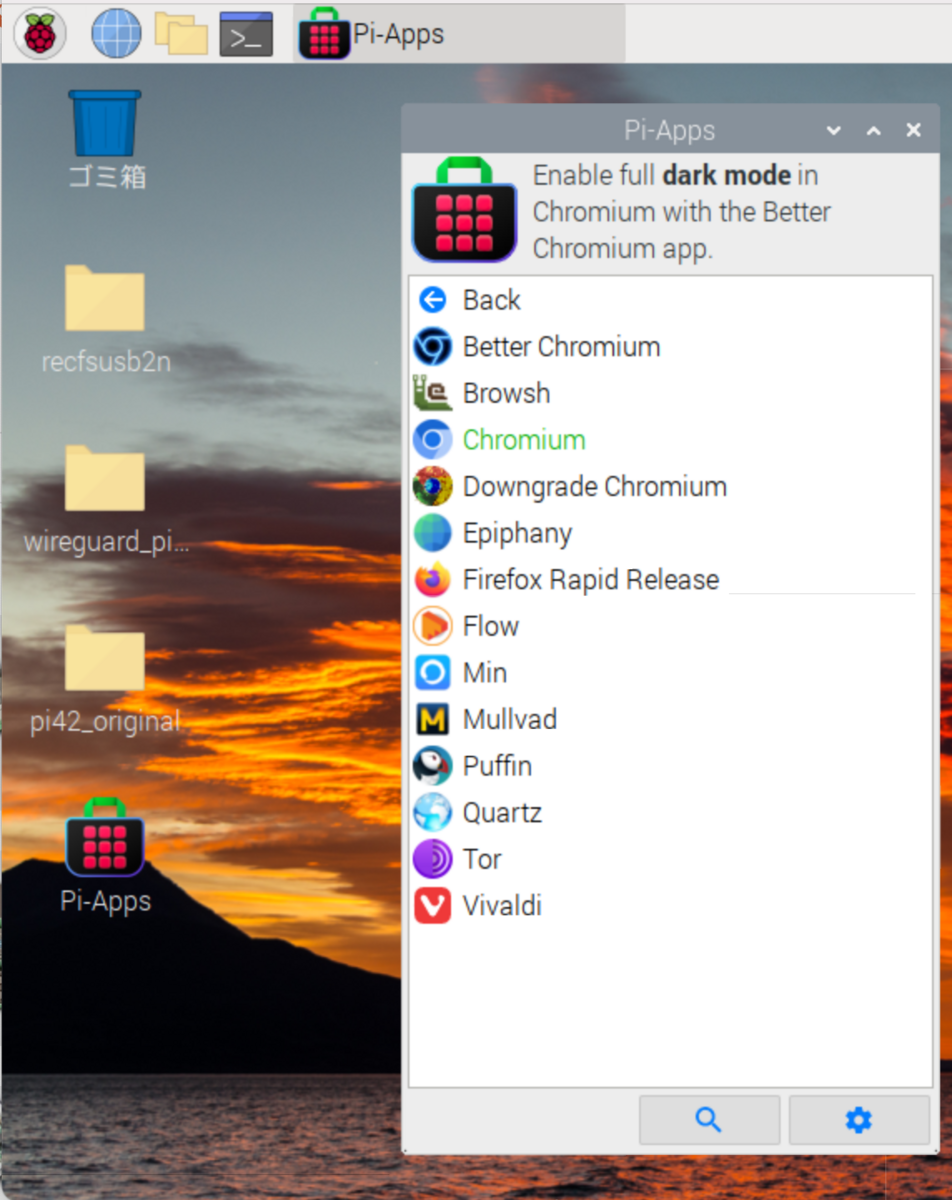Minimize the Pi-Apps window

pos(833,131)
